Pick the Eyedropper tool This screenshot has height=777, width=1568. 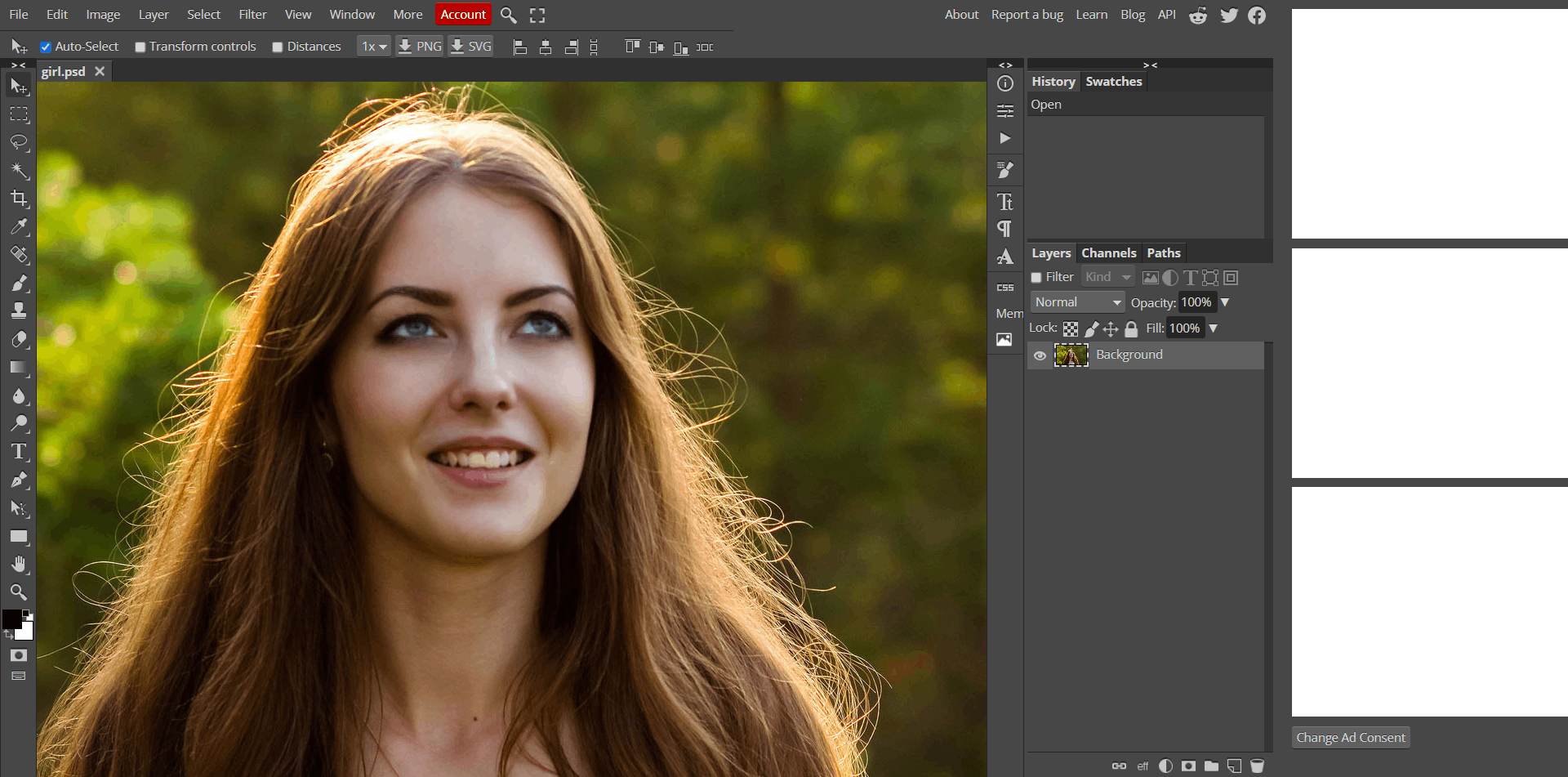click(x=19, y=226)
